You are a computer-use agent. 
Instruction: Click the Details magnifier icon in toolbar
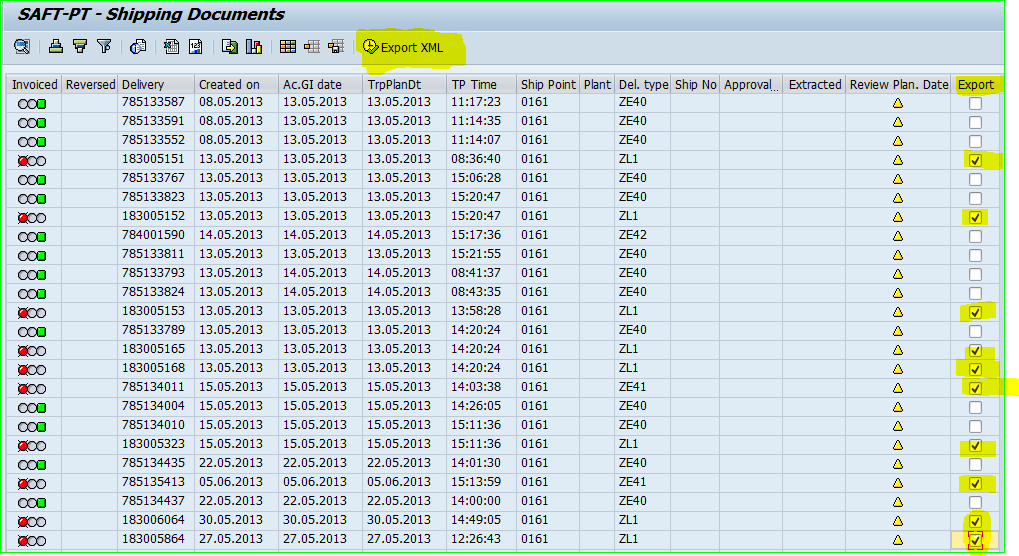pyautogui.click(x=22, y=46)
